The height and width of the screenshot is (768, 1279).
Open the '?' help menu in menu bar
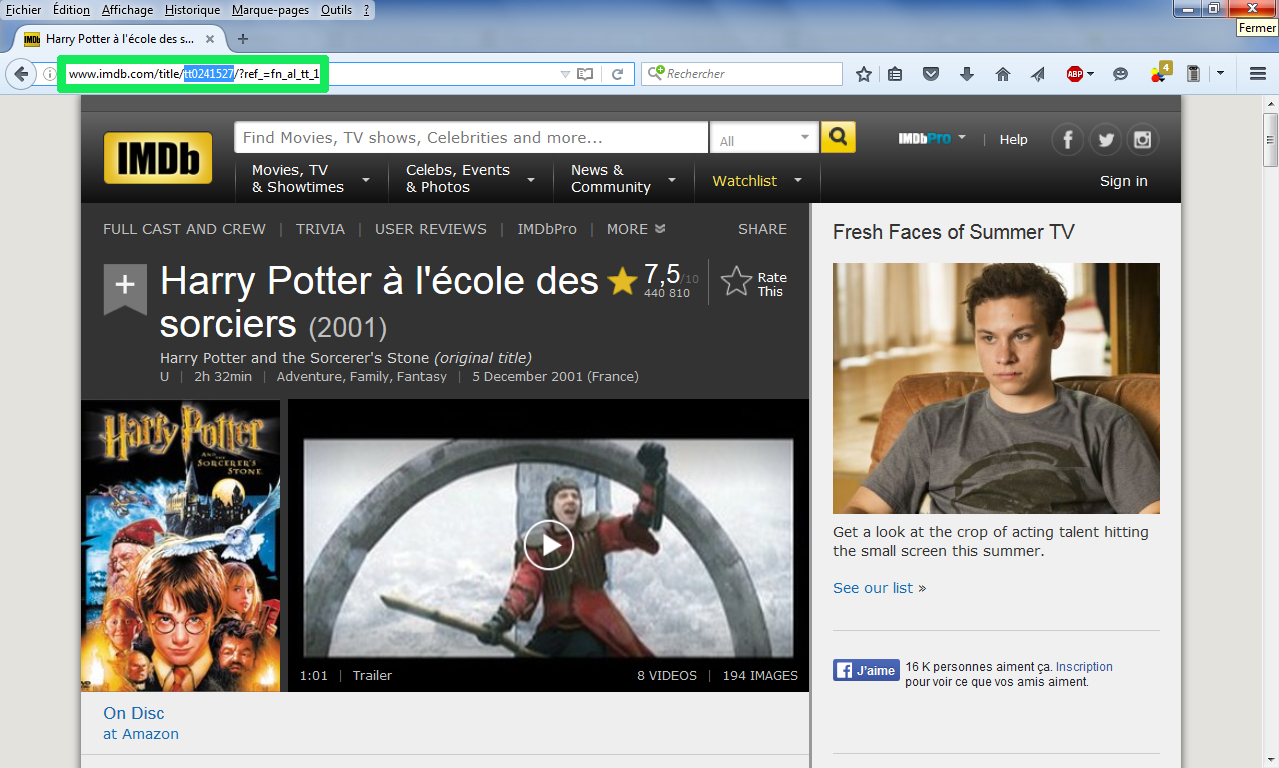(x=367, y=10)
